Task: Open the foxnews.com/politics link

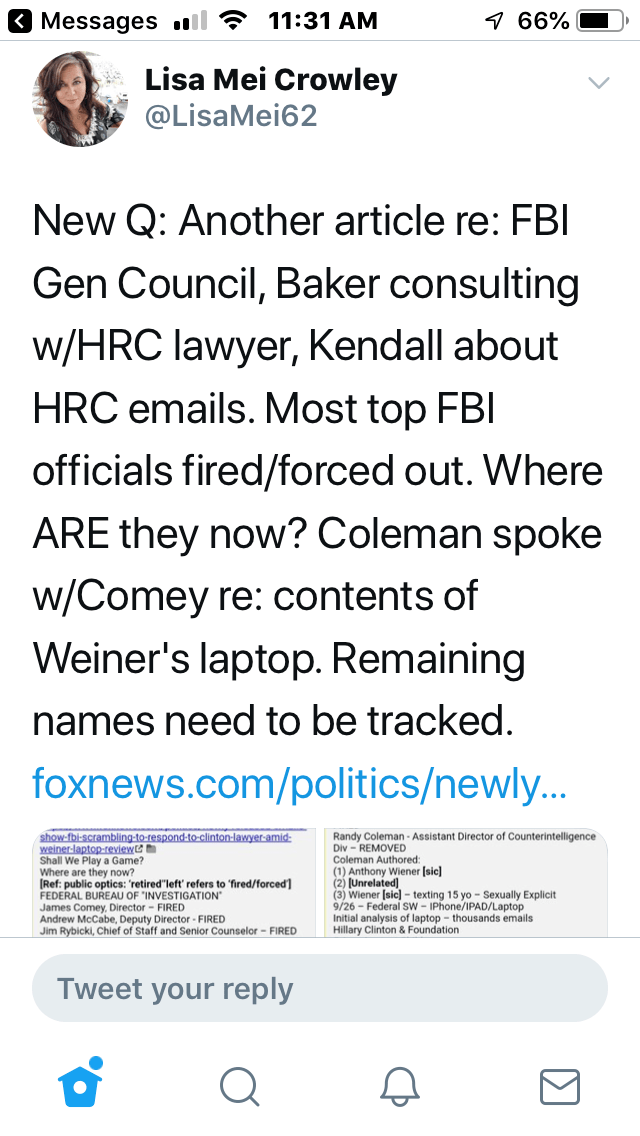Action: click(x=299, y=784)
